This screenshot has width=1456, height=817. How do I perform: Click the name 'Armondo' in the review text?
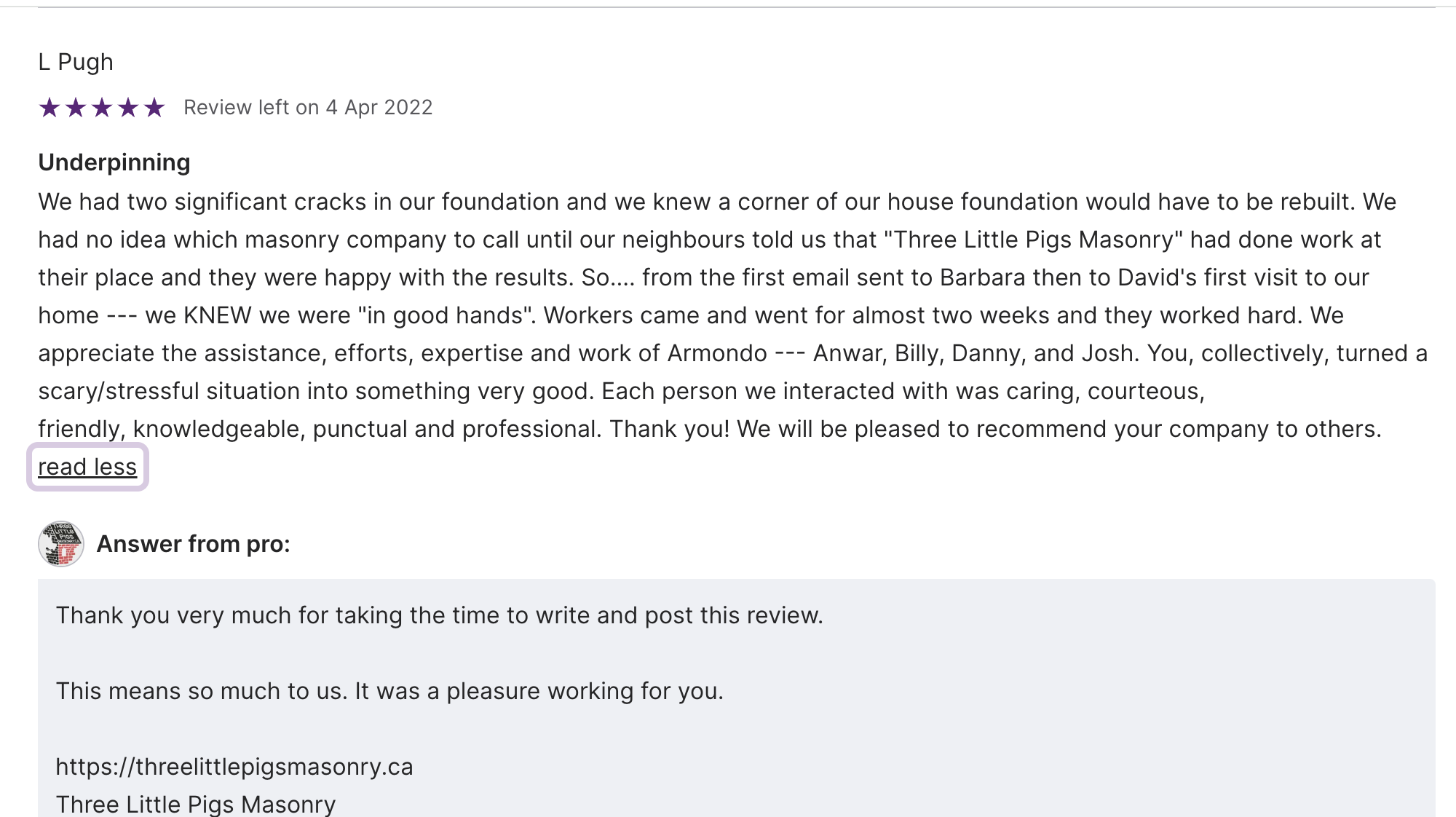click(x=717, y=353)
